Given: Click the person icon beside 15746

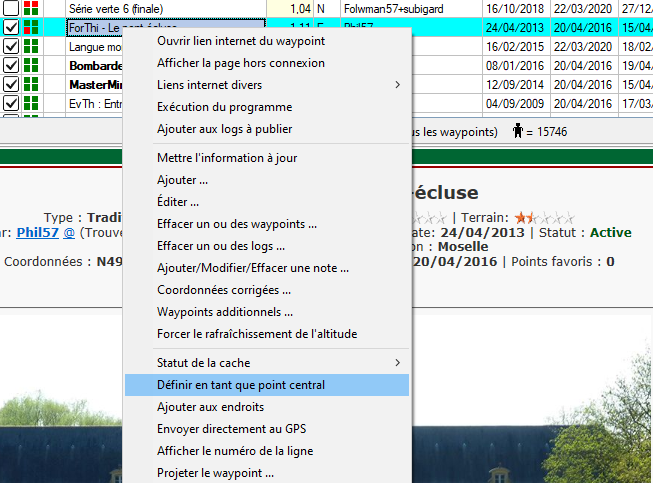Looking at the screenshot, I should point(518,130).
